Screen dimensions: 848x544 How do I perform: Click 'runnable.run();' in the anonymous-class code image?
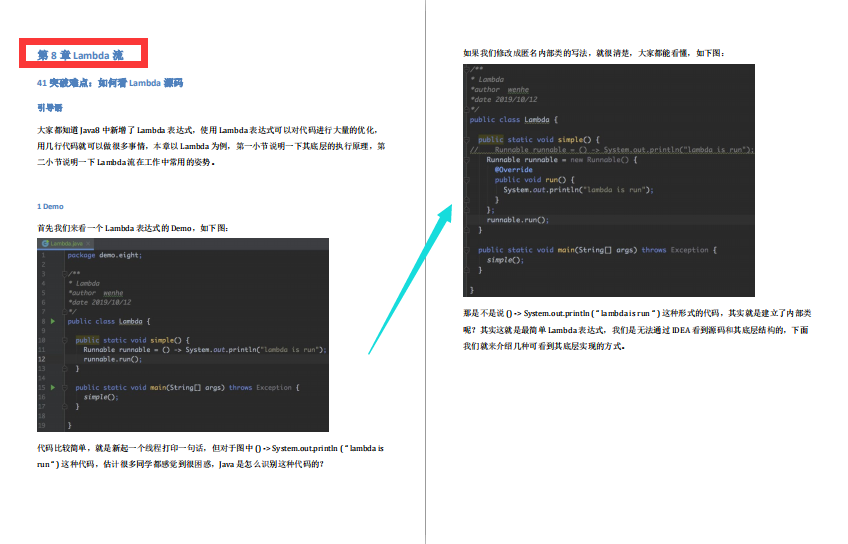(x=518, y=220)
